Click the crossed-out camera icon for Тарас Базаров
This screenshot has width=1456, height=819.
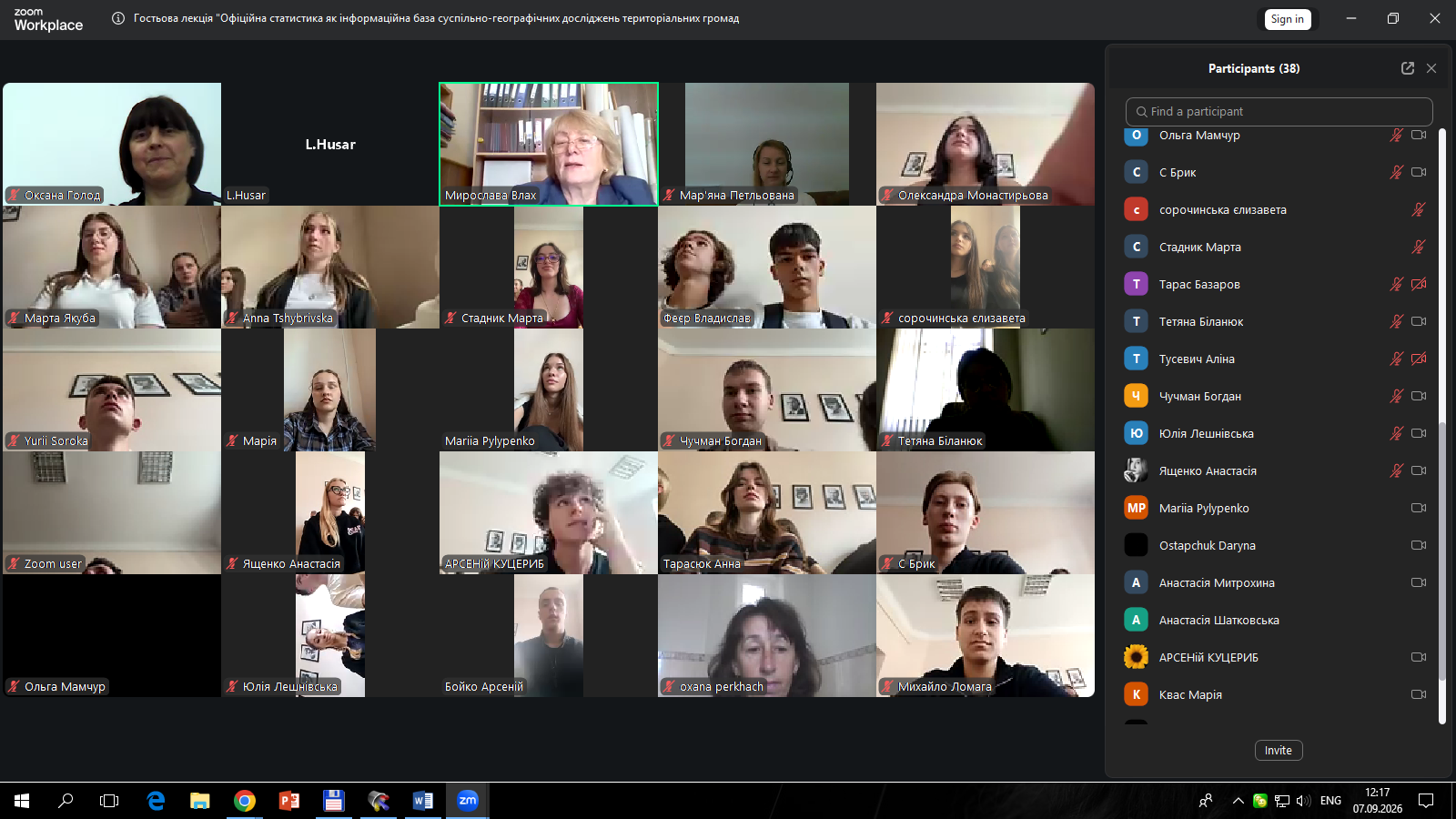point(1419,284)
